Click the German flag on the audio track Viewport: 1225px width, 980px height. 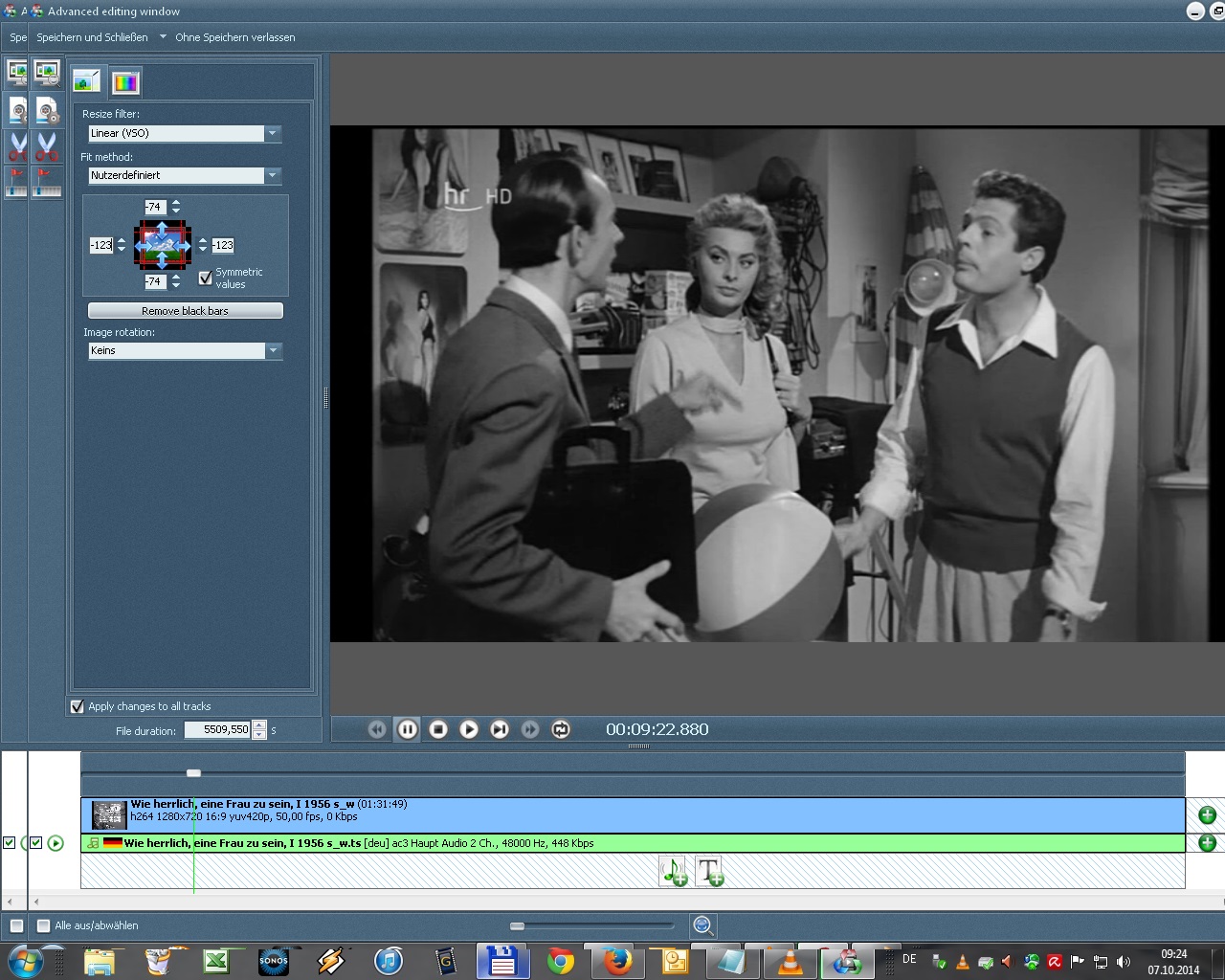(x=113, y=843)
